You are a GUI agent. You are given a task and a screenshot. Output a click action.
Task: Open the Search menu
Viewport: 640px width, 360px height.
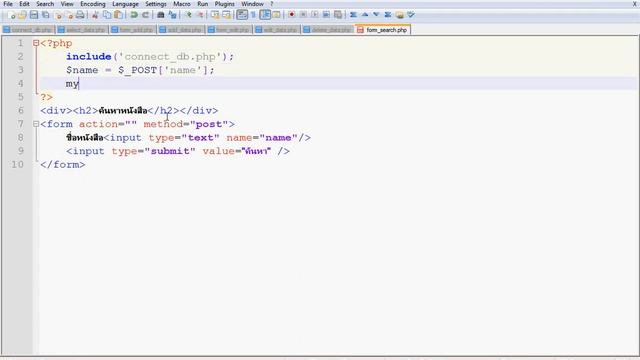point(45,4)
